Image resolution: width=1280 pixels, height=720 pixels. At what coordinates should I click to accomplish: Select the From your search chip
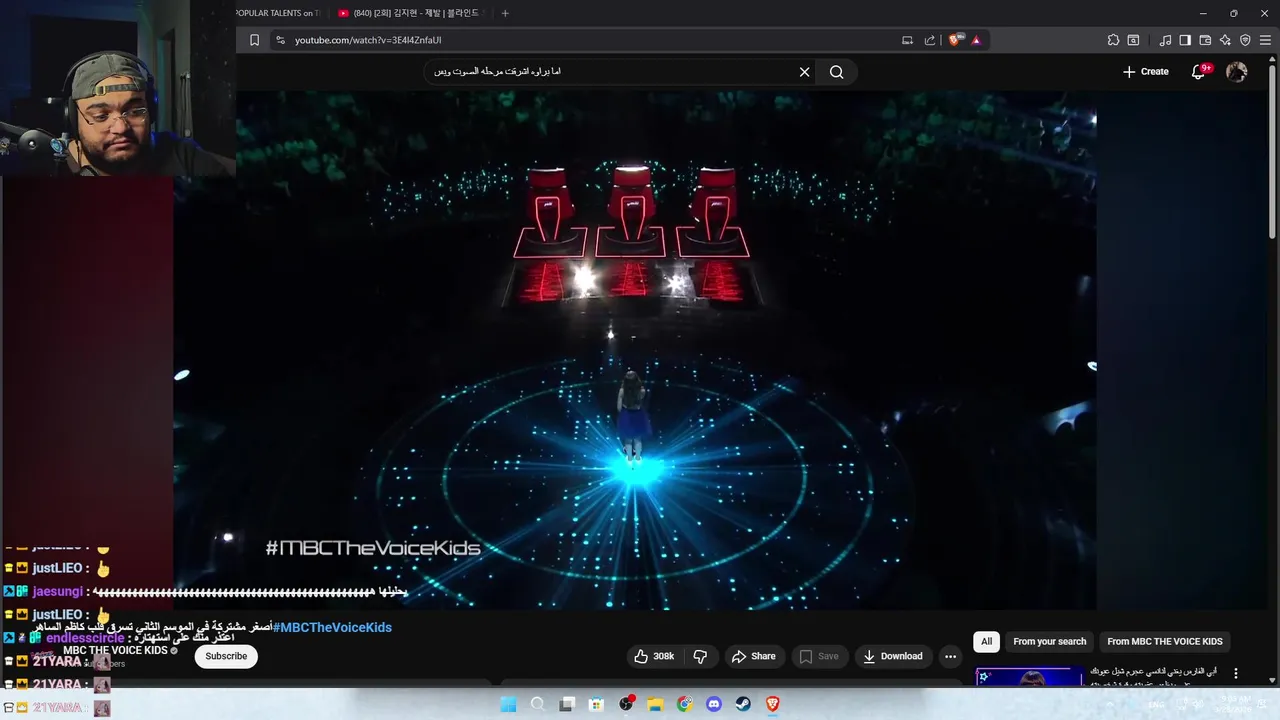1049,642
